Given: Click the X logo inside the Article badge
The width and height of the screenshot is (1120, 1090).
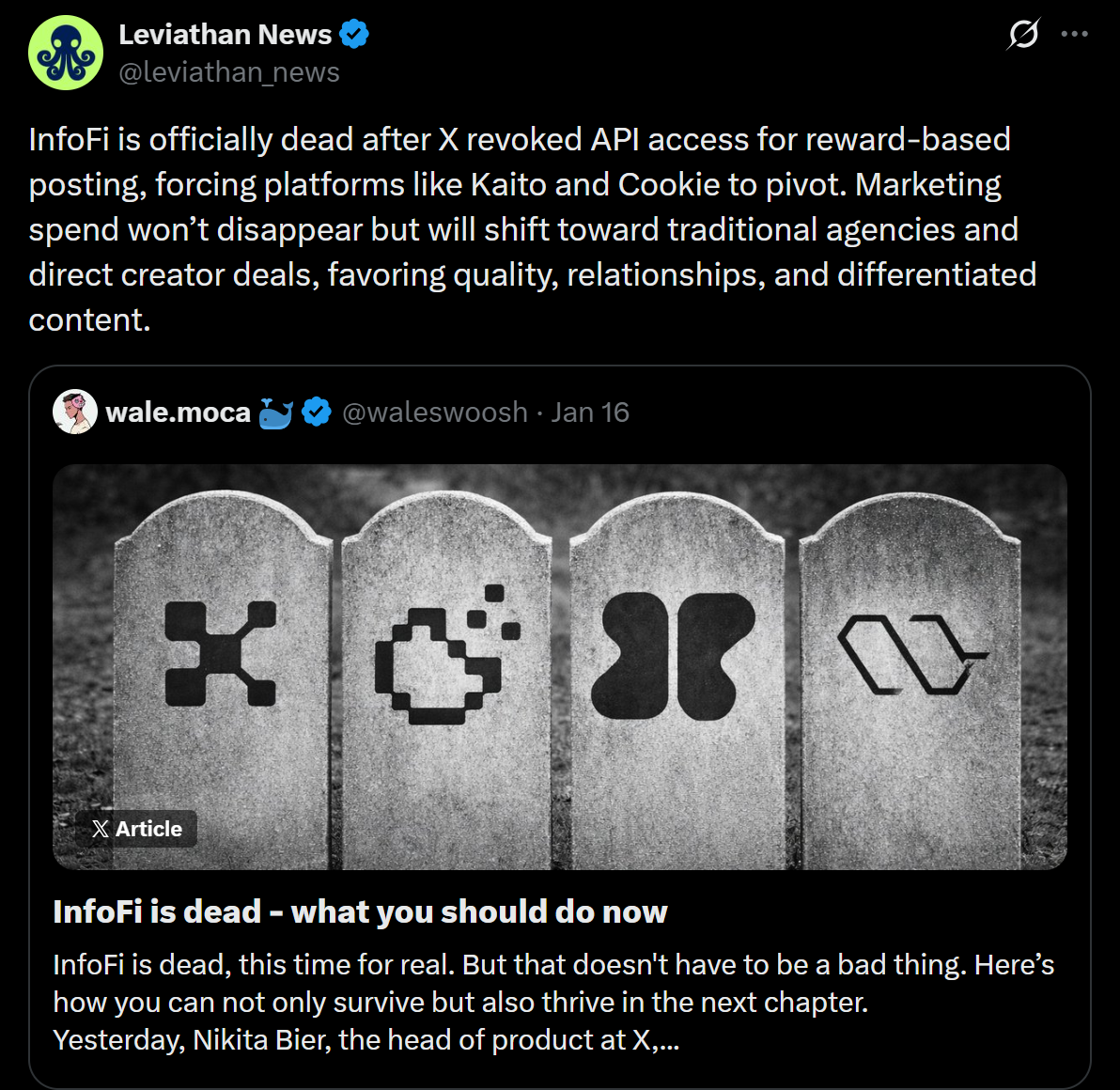Looking at the screenshot, I should 101,829.
